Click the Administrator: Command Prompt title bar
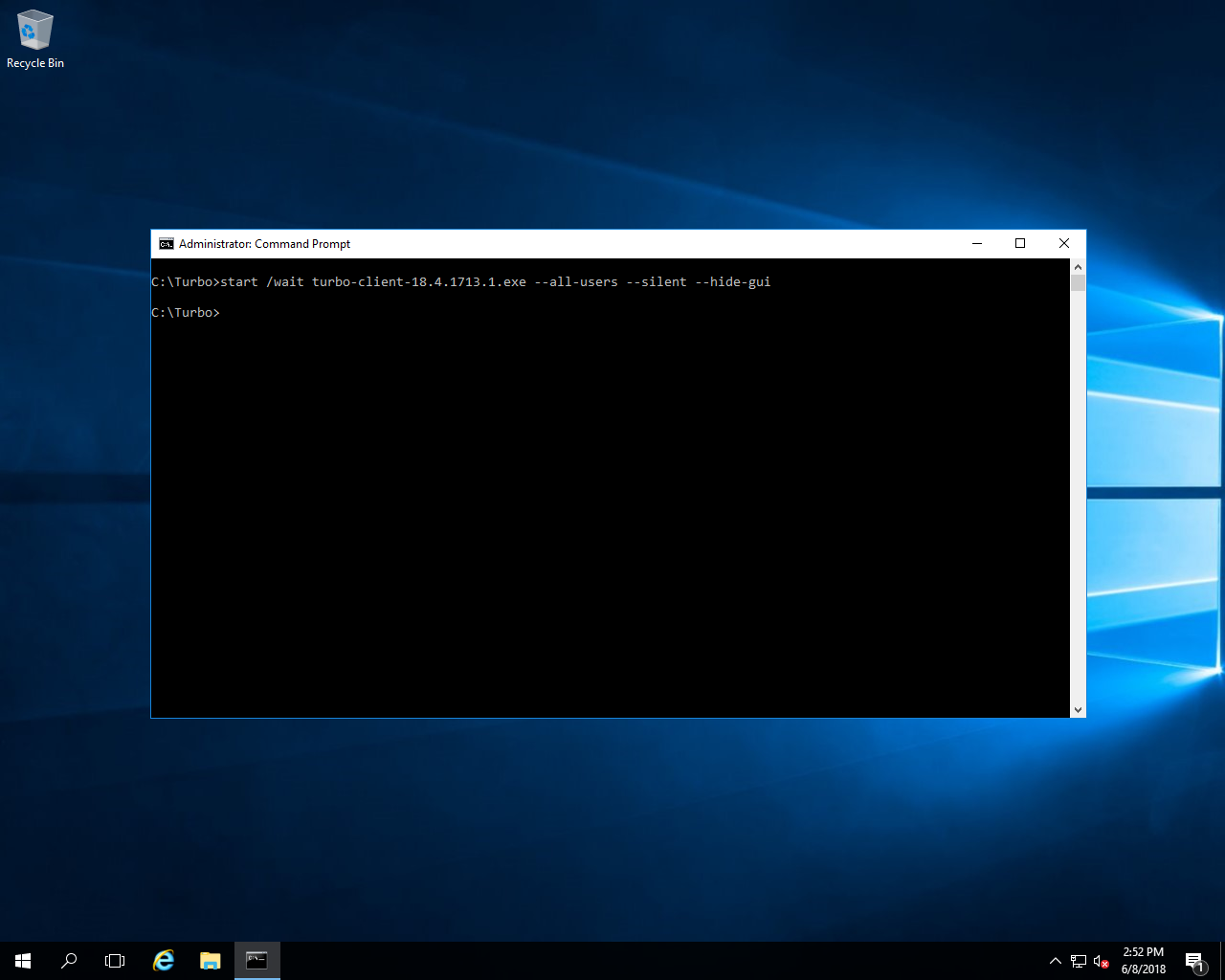Image resolution: width=1225 pixels, height=980 pixels. (574, 243)
